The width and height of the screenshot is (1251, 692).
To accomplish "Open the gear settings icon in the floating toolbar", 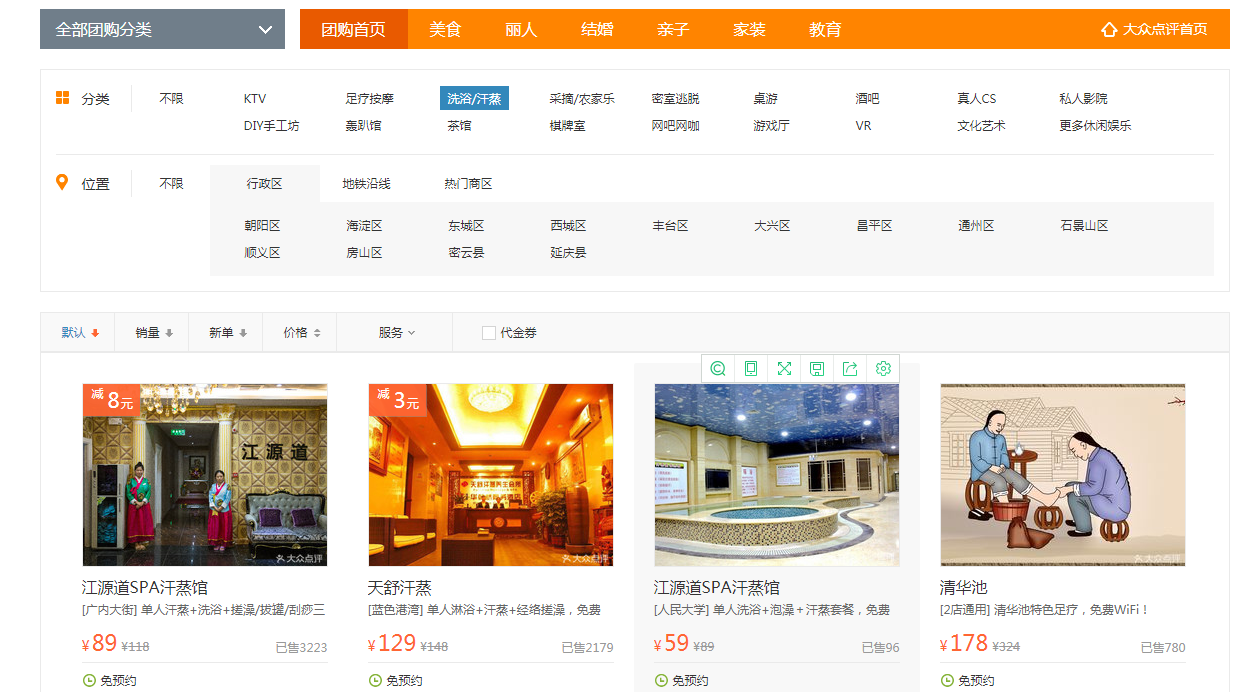I will click(883, 369).
